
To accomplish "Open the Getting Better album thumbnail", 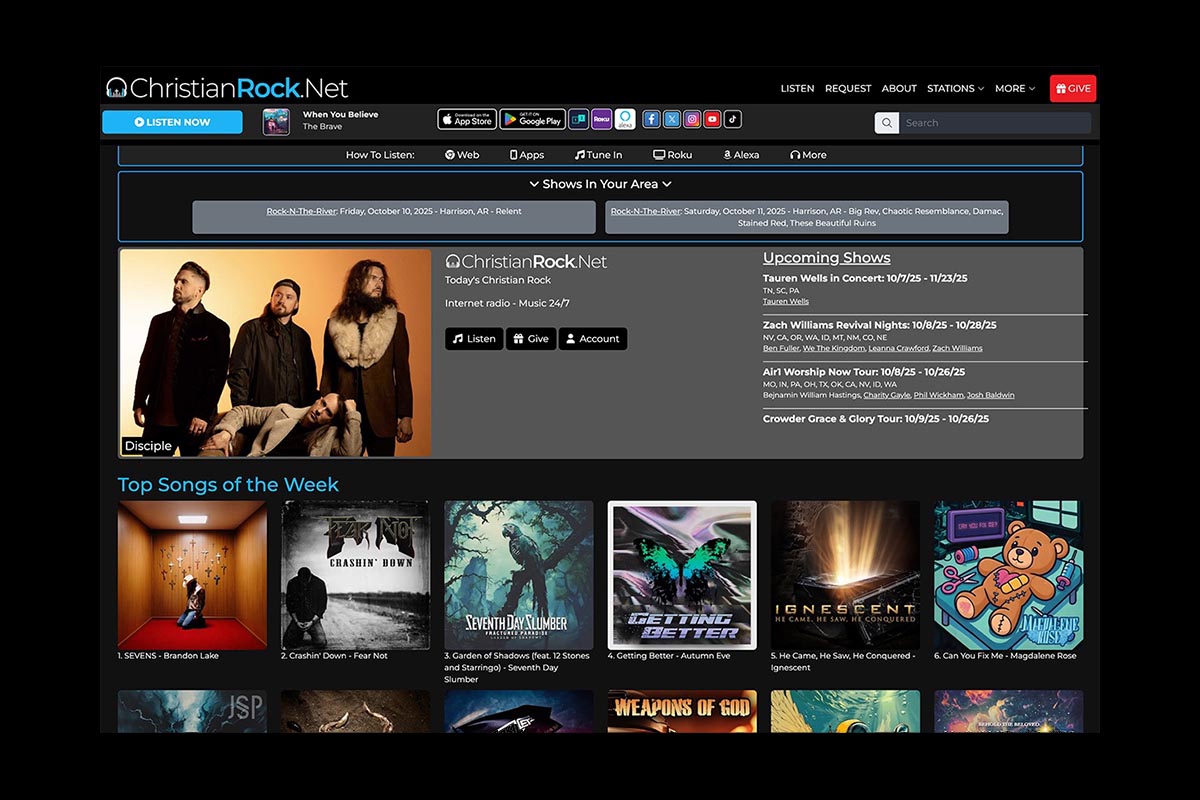I will pos(682,575).
